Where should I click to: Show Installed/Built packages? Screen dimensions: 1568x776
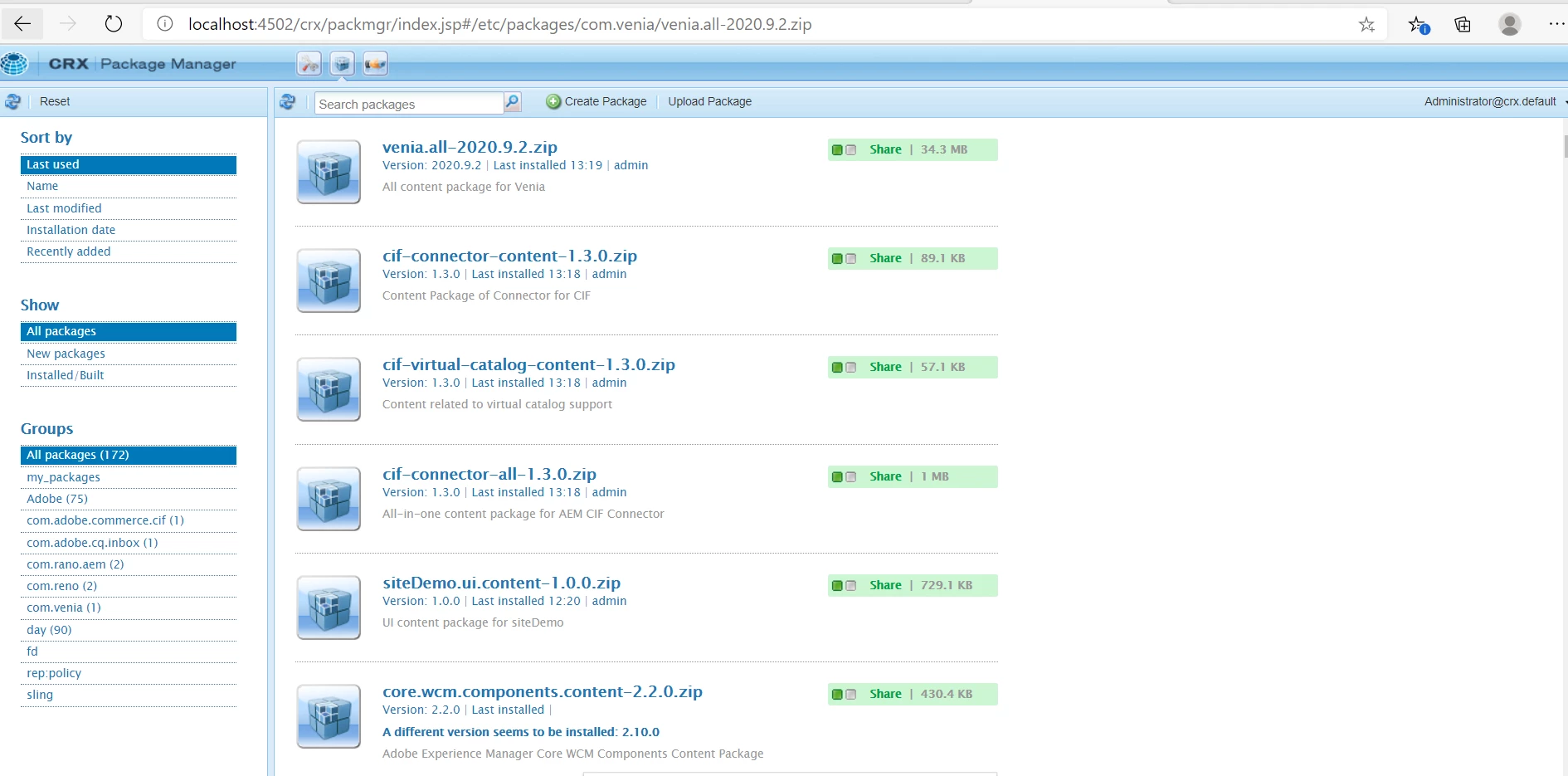pos(129,375)
